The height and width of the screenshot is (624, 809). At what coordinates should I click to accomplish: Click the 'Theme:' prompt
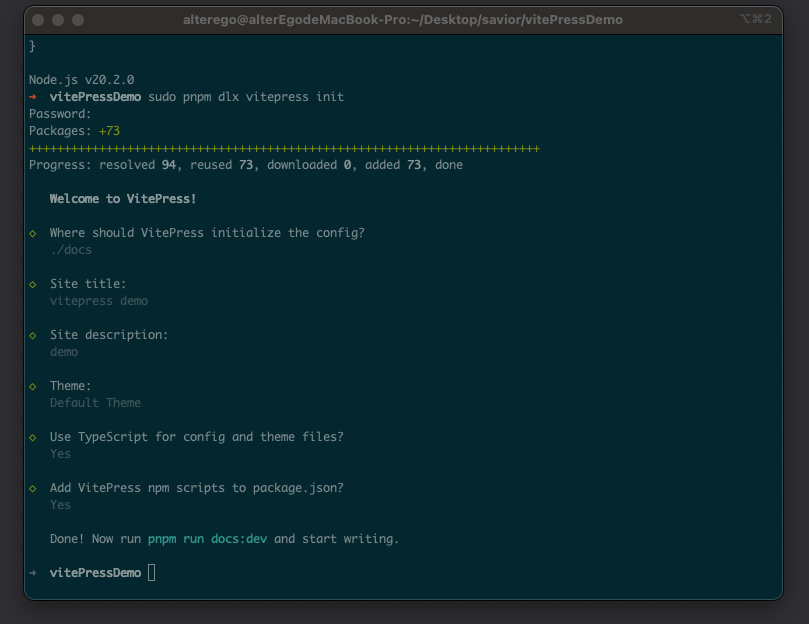70,386
